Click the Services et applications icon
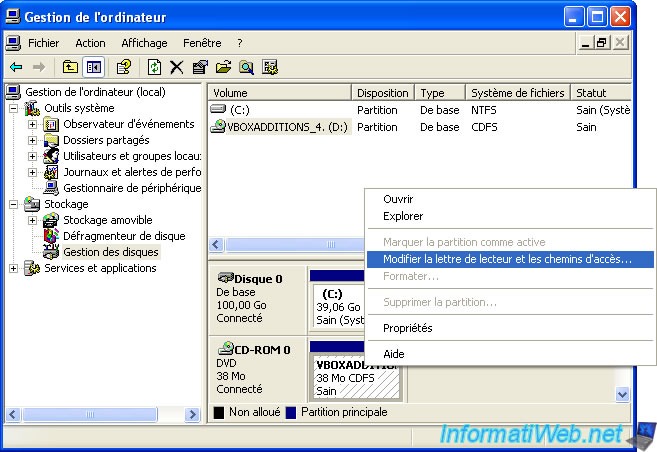 coord(32,268)
